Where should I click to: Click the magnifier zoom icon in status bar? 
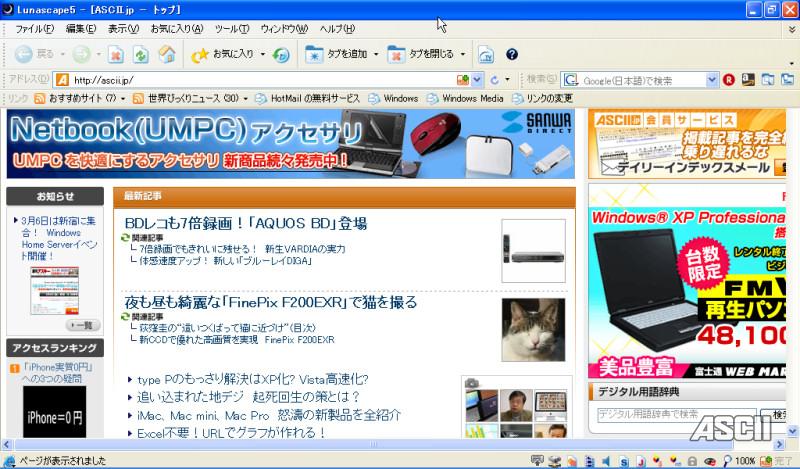click(x=727, y=461)
